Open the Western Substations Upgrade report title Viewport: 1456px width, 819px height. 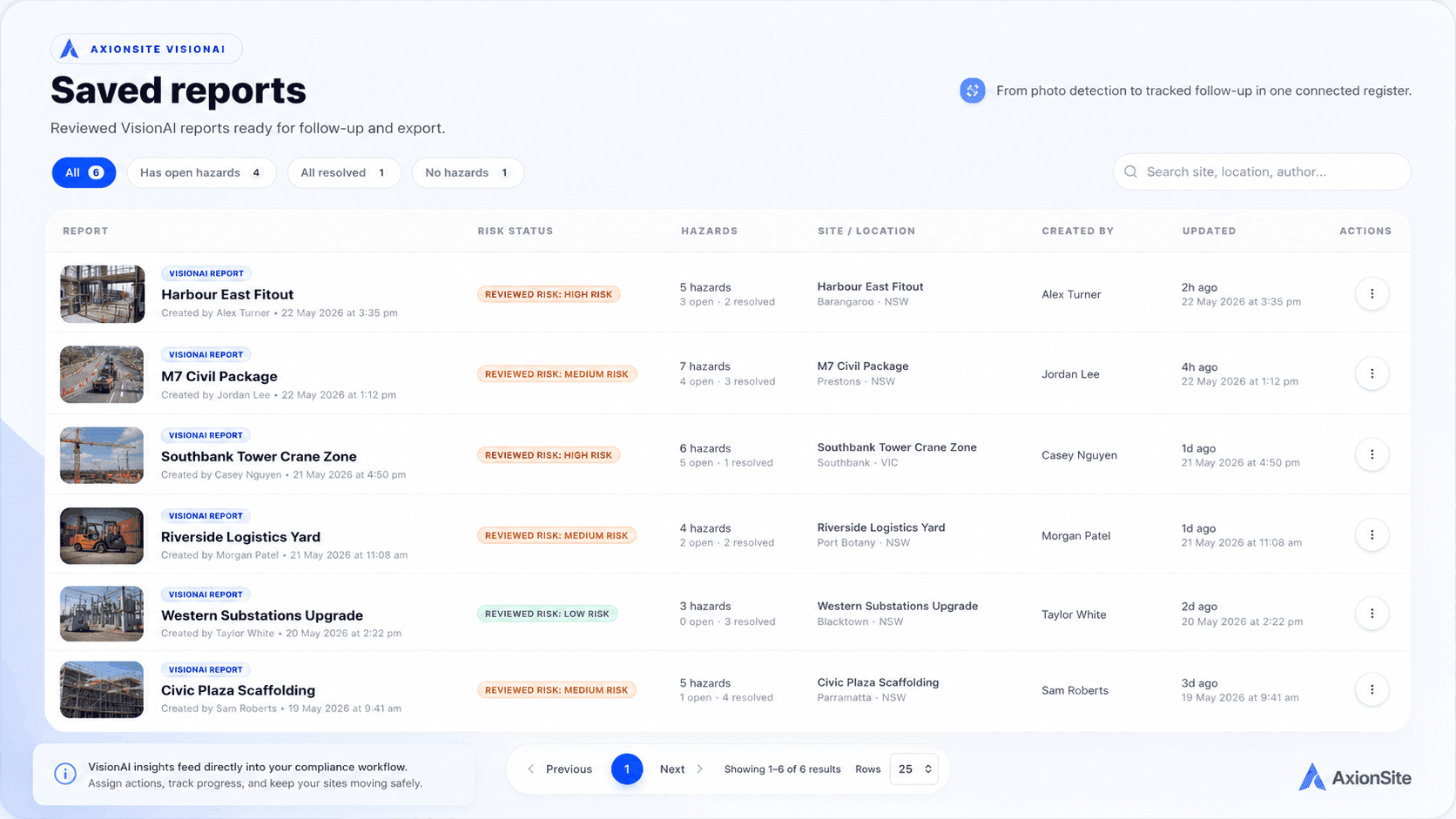262,615
